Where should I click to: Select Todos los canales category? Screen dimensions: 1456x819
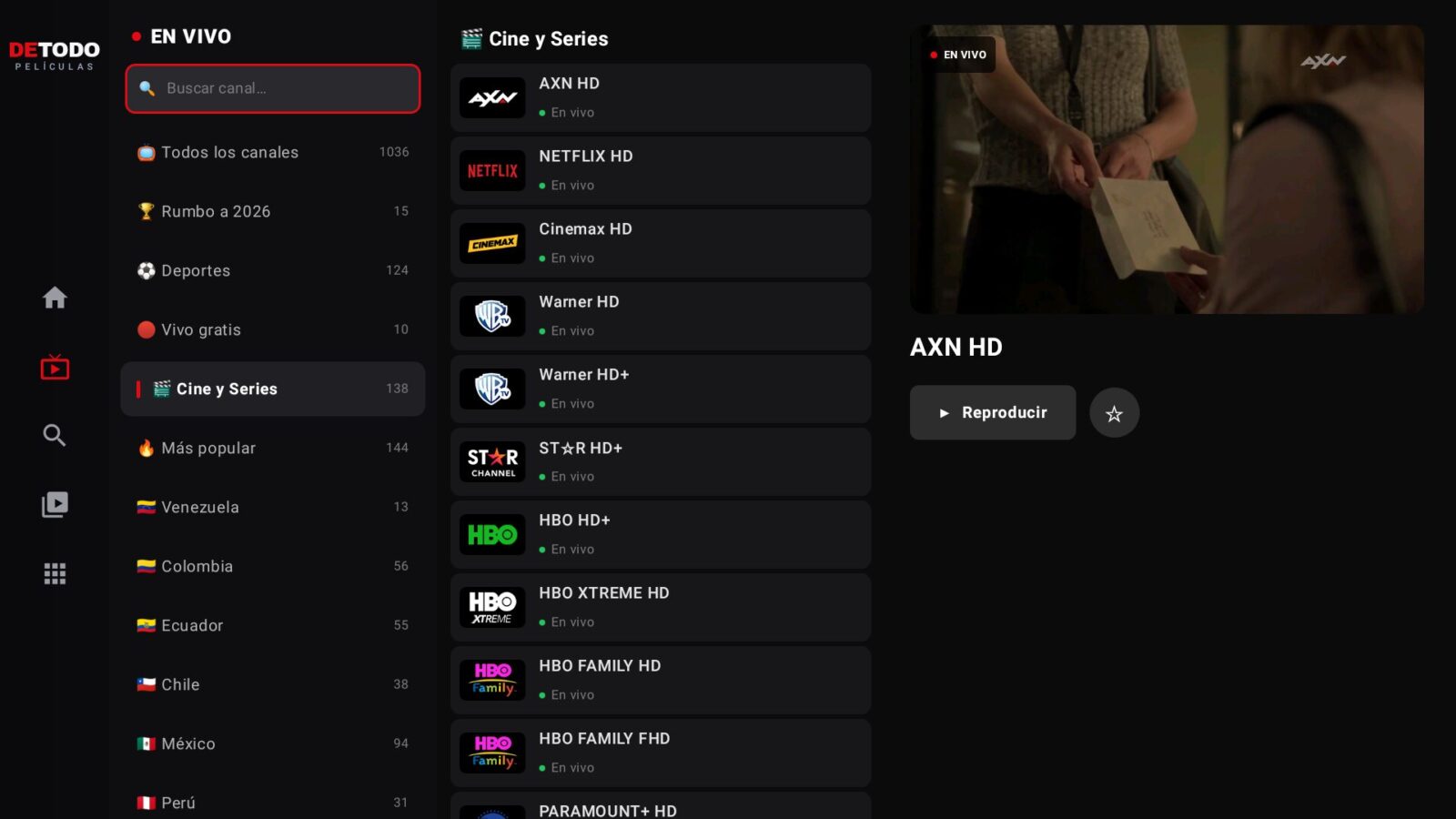tap(273, 153)
